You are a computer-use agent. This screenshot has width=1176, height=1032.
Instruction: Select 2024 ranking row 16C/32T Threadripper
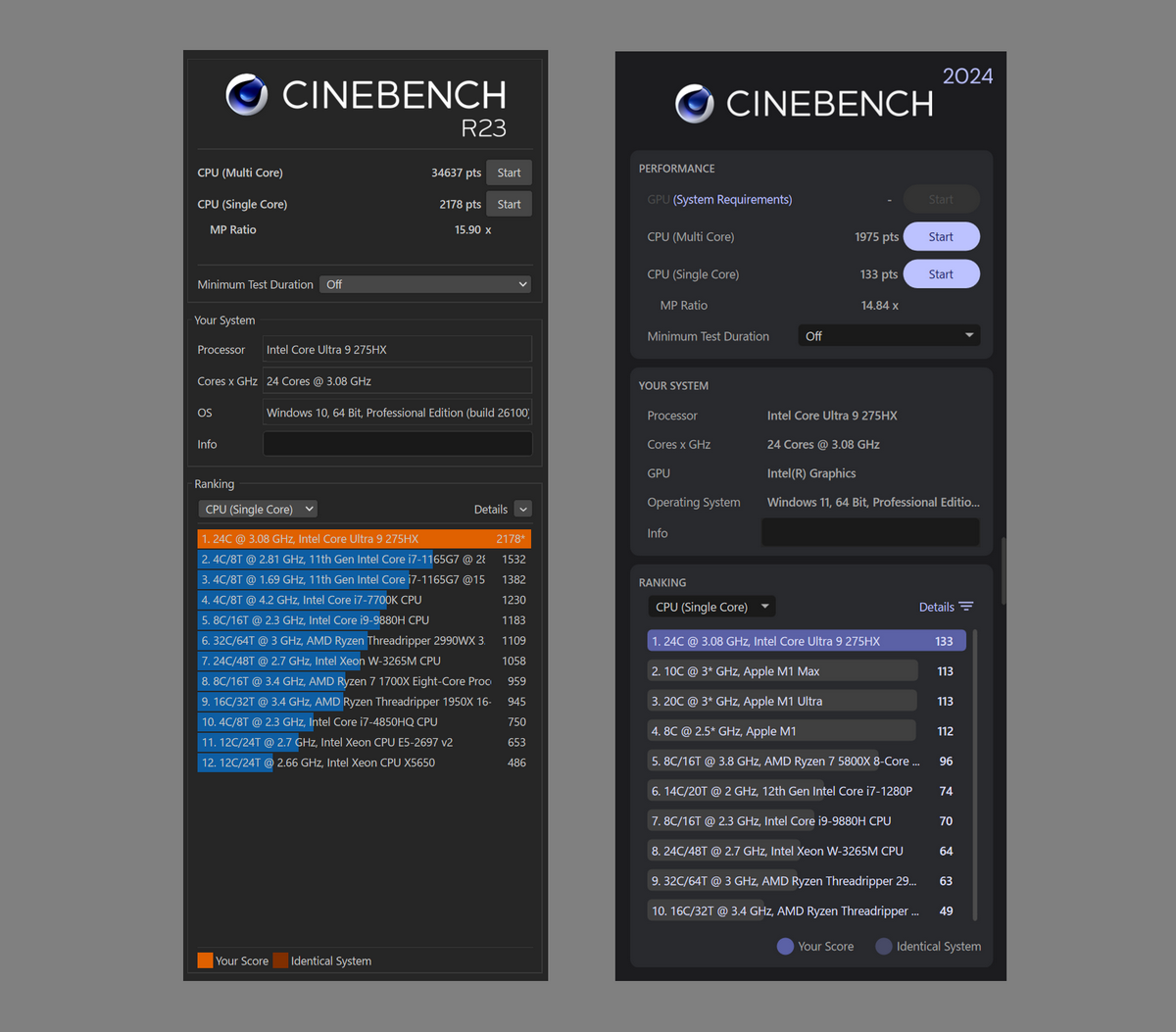pyautogui.click(x=807, y=910)
